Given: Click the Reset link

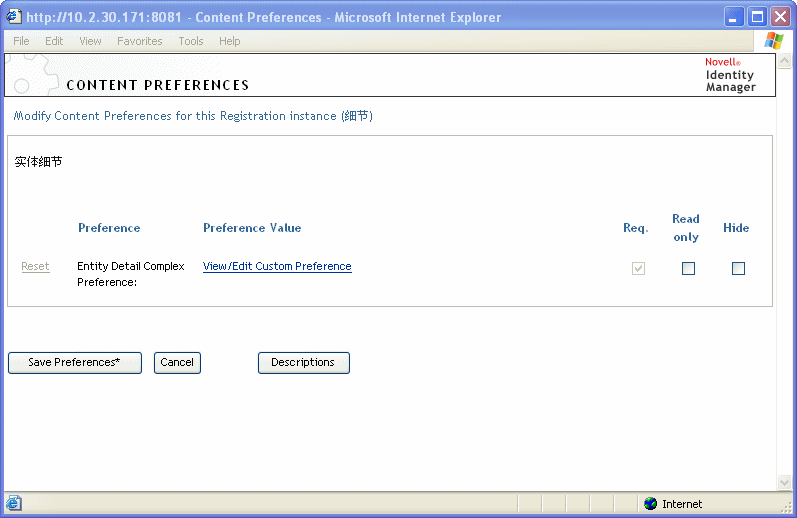Looking at the screenshot, I should click(36, 266).
